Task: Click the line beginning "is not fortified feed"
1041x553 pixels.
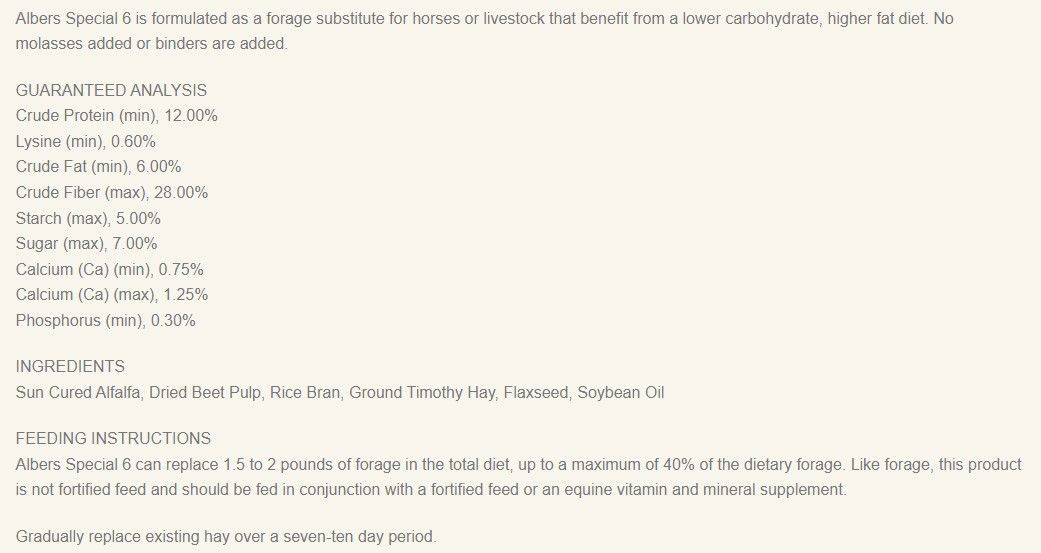Action: click(431, 490)
